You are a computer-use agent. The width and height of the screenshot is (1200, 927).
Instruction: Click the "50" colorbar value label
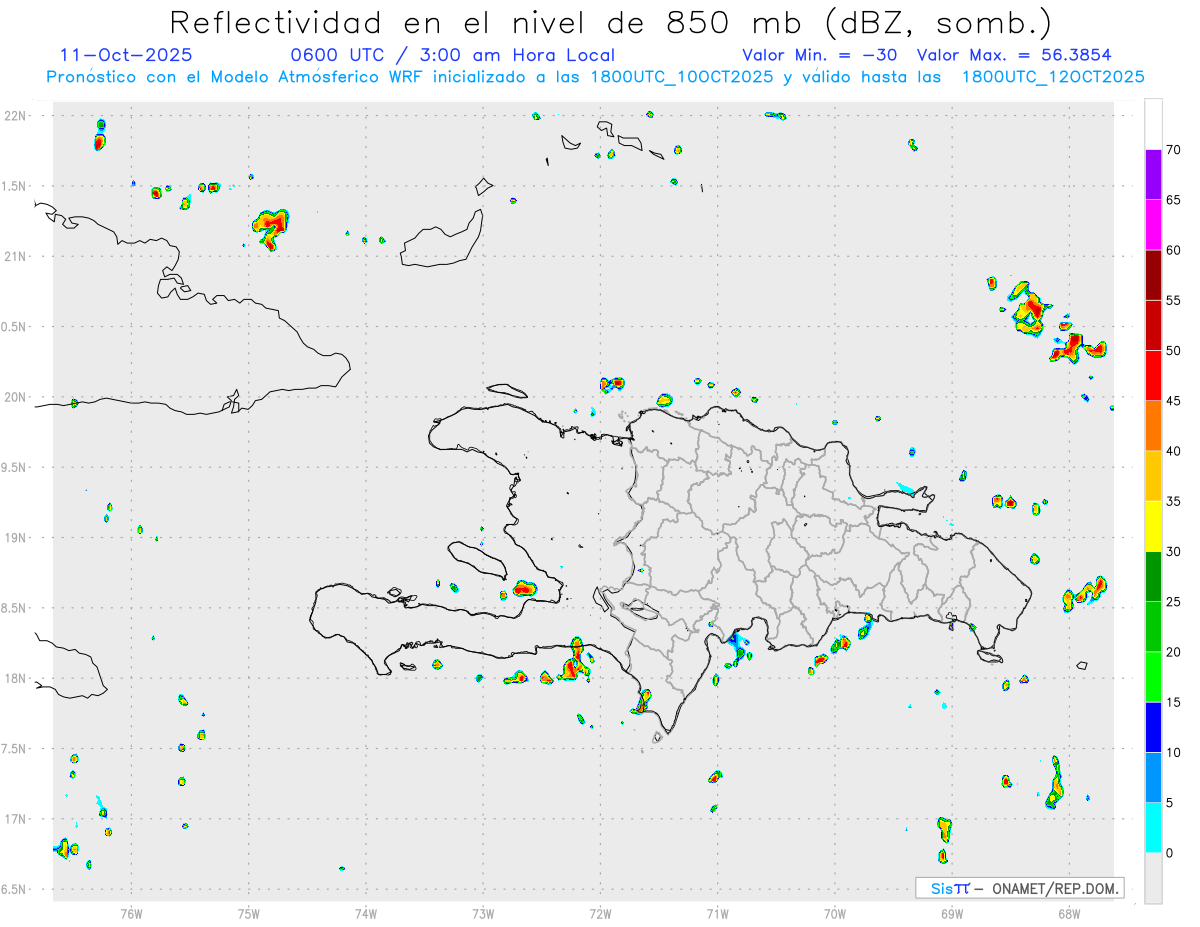coord(1173,350)
